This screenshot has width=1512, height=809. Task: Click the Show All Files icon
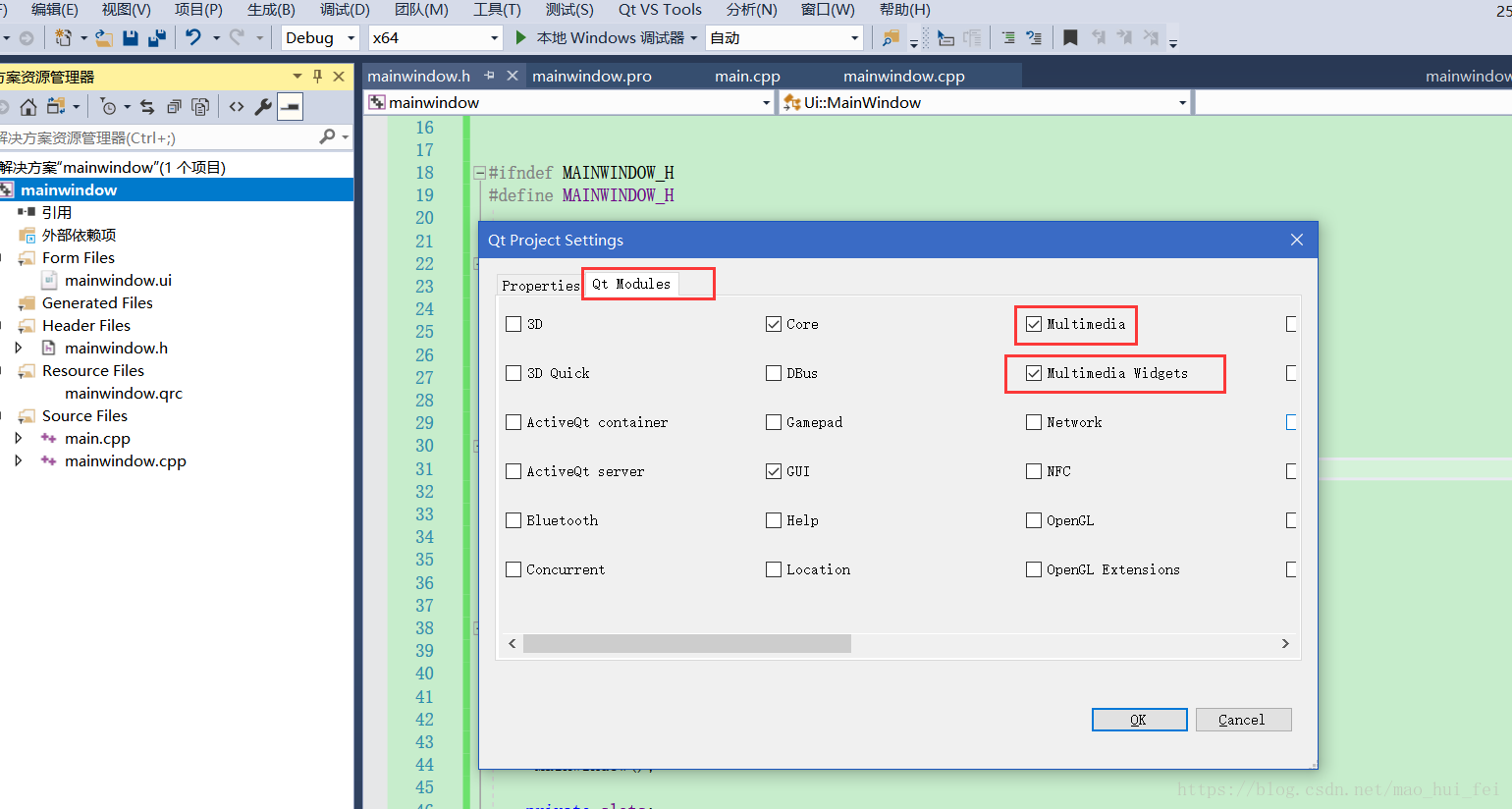tap(200, 106)
